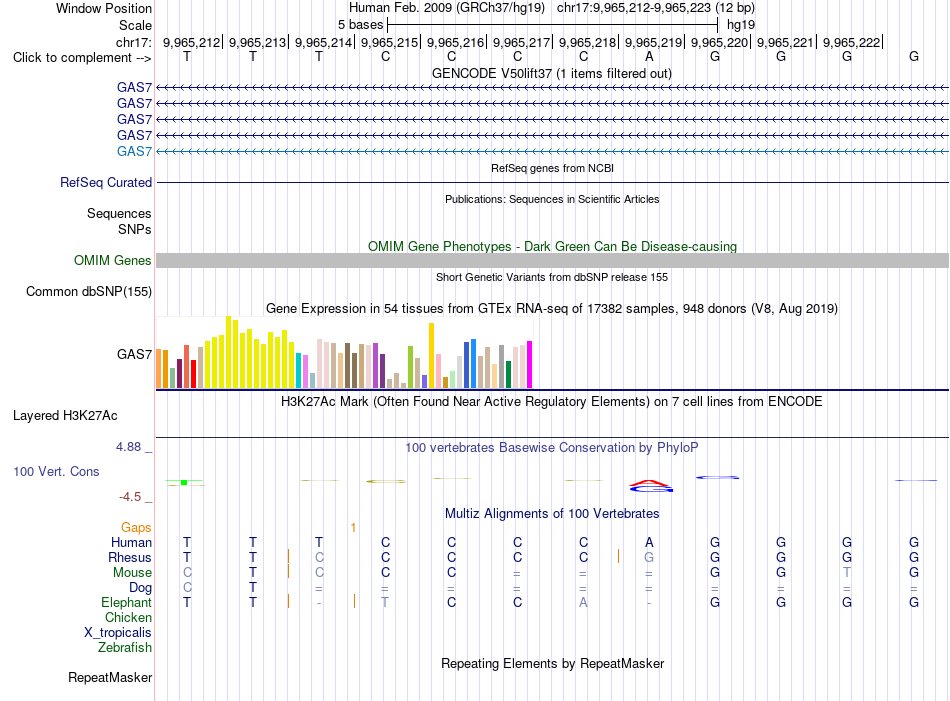Click the A base in Human alignment row

click(649, 542)
